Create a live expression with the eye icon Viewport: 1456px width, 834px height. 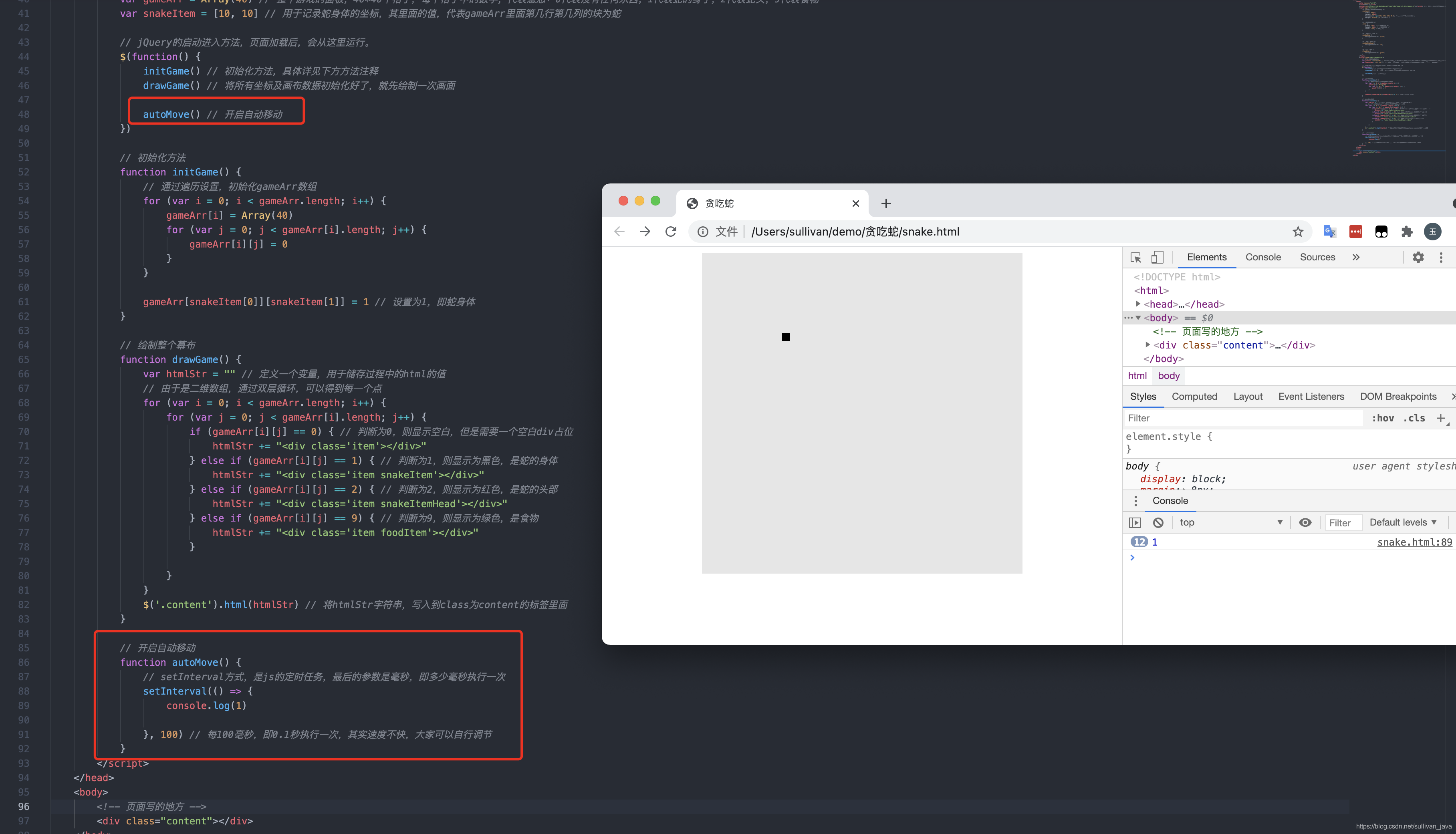(x=1305, y=522)
